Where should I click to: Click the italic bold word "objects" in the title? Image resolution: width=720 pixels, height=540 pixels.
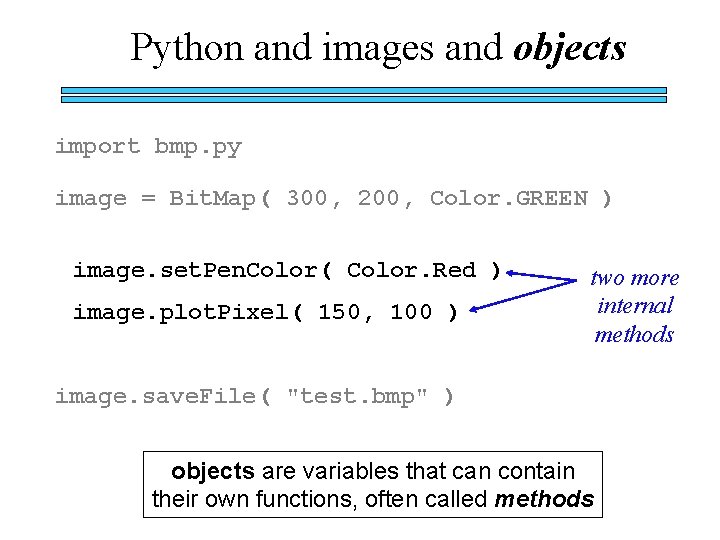point(569,47)
